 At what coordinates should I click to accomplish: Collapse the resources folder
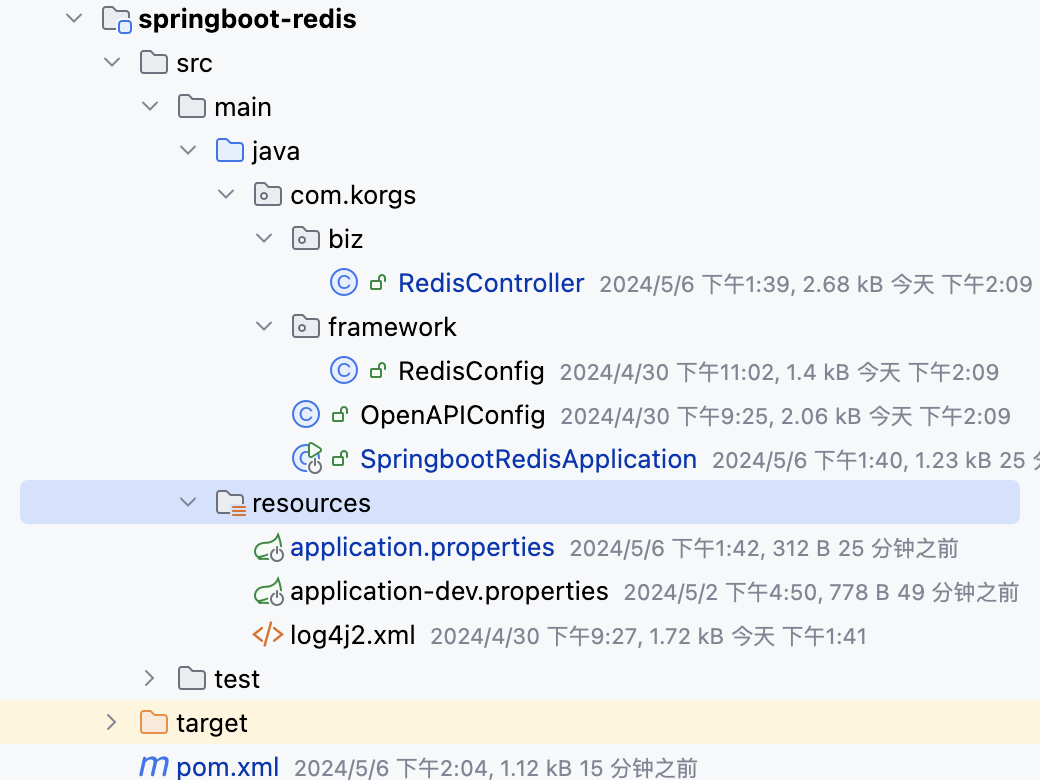(187, 502)
